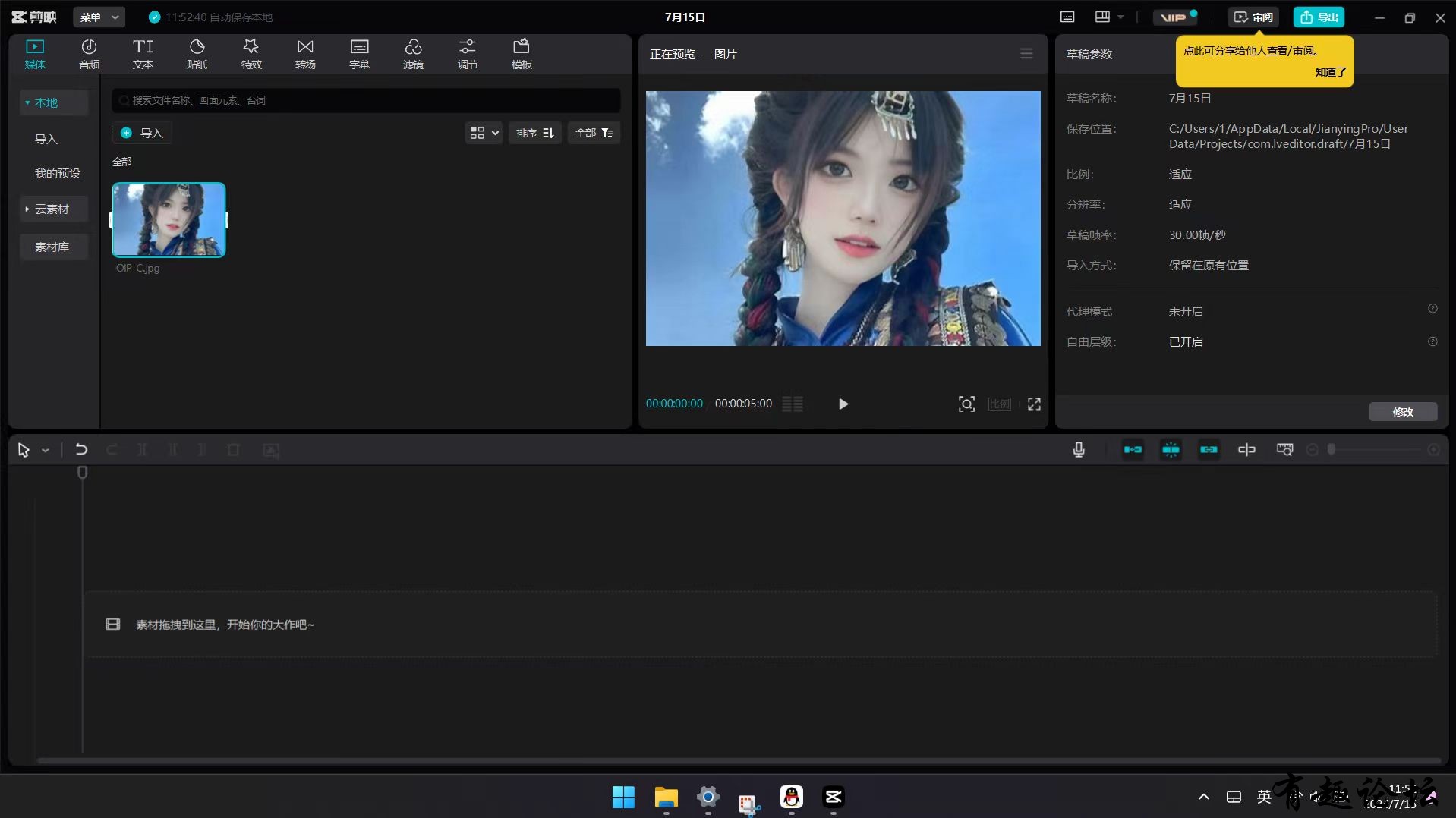Play the preview
The image size is (1456, 818).
coord(843,404)
